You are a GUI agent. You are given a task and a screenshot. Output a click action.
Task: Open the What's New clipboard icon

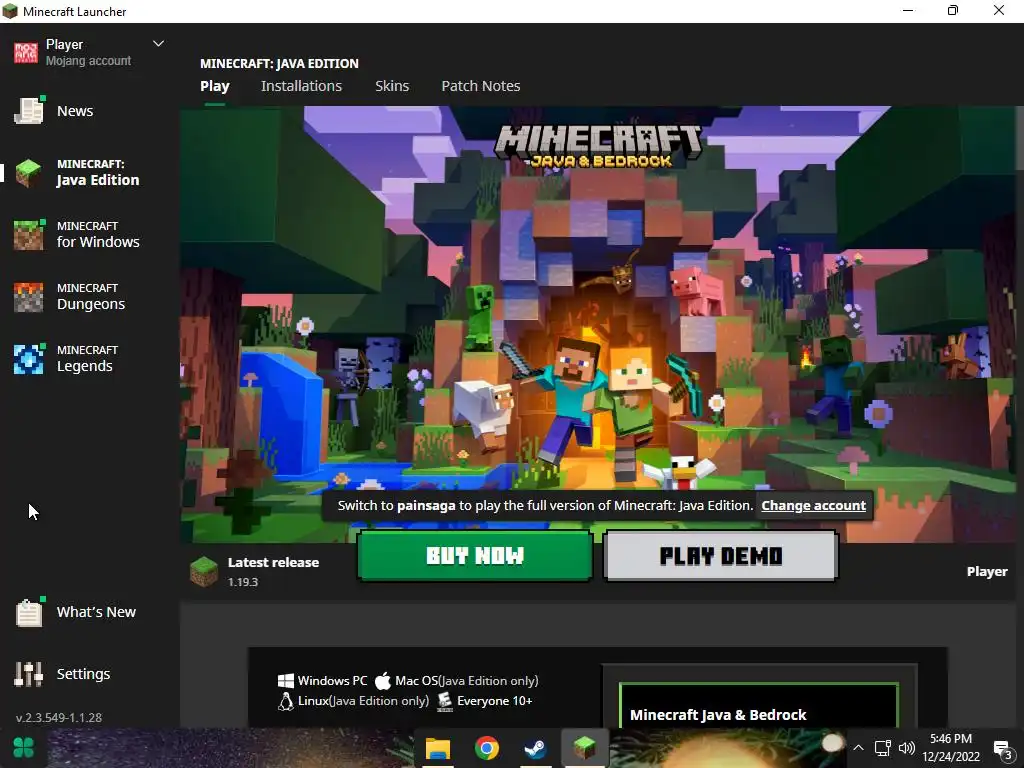pyautogui.click(x=29, y=613)
